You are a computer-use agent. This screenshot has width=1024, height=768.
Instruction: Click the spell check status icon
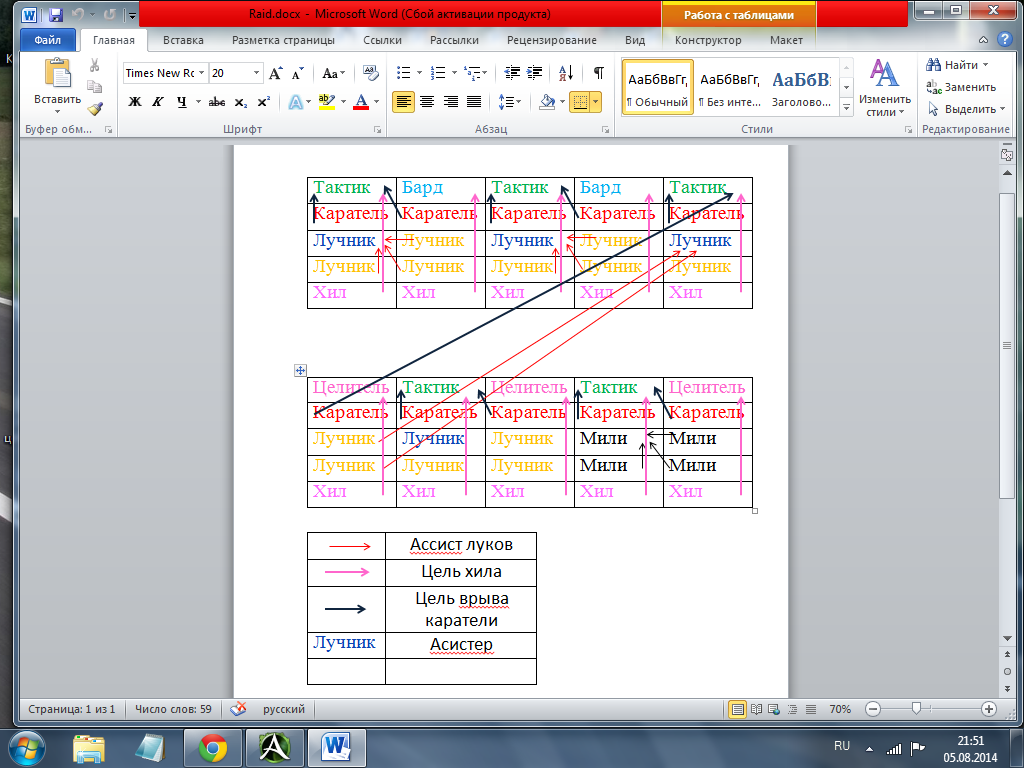tap(238, 709)
